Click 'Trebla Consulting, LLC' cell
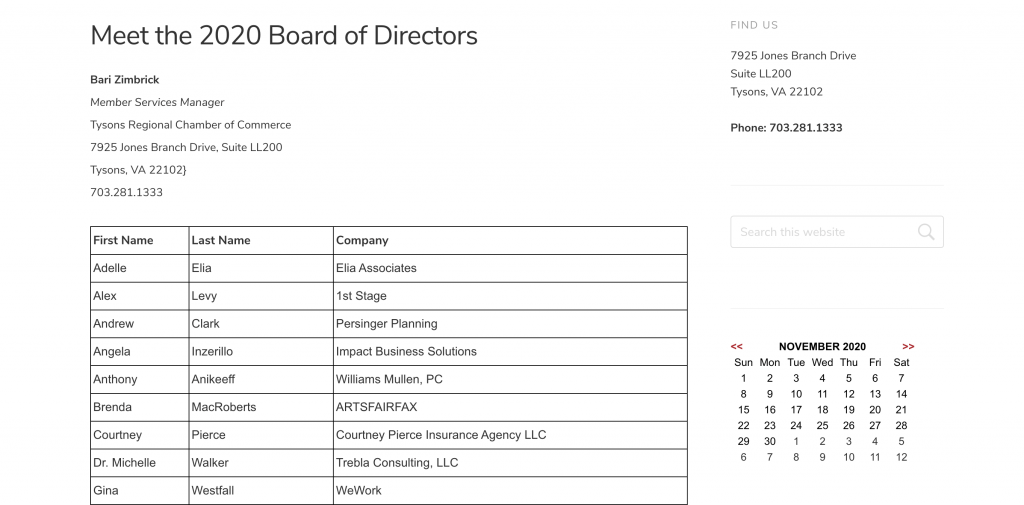The image size is (1024, 505). [510, 463]
